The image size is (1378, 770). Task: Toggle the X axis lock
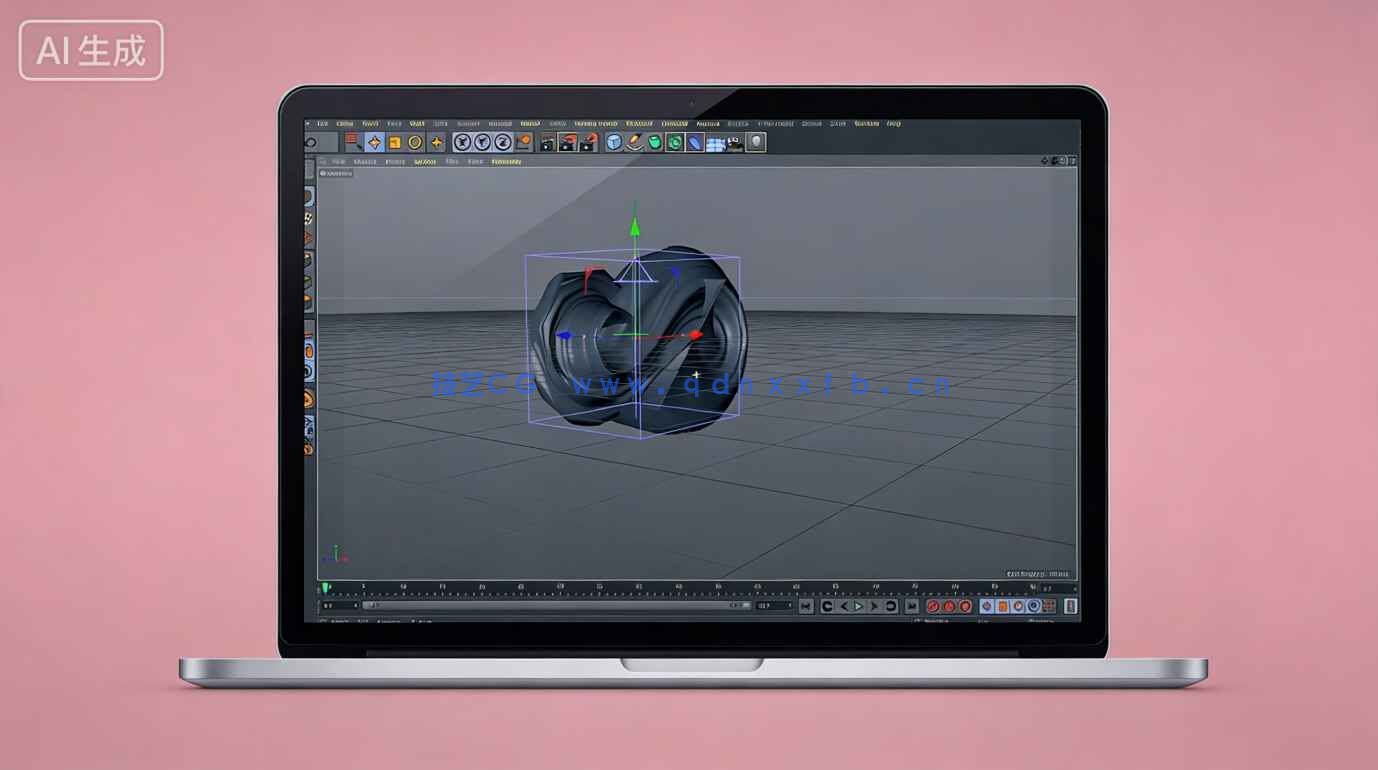click(x=462, y=142)
